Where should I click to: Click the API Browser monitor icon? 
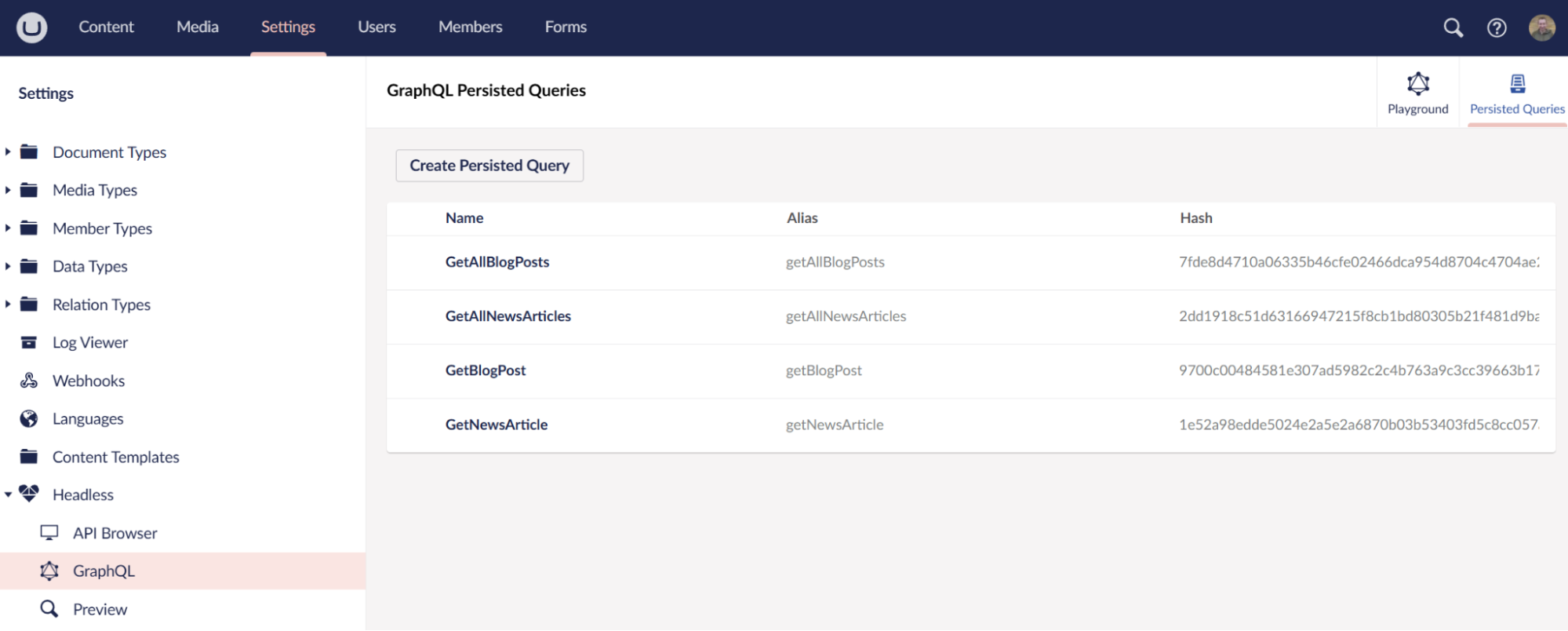(49, 533)
